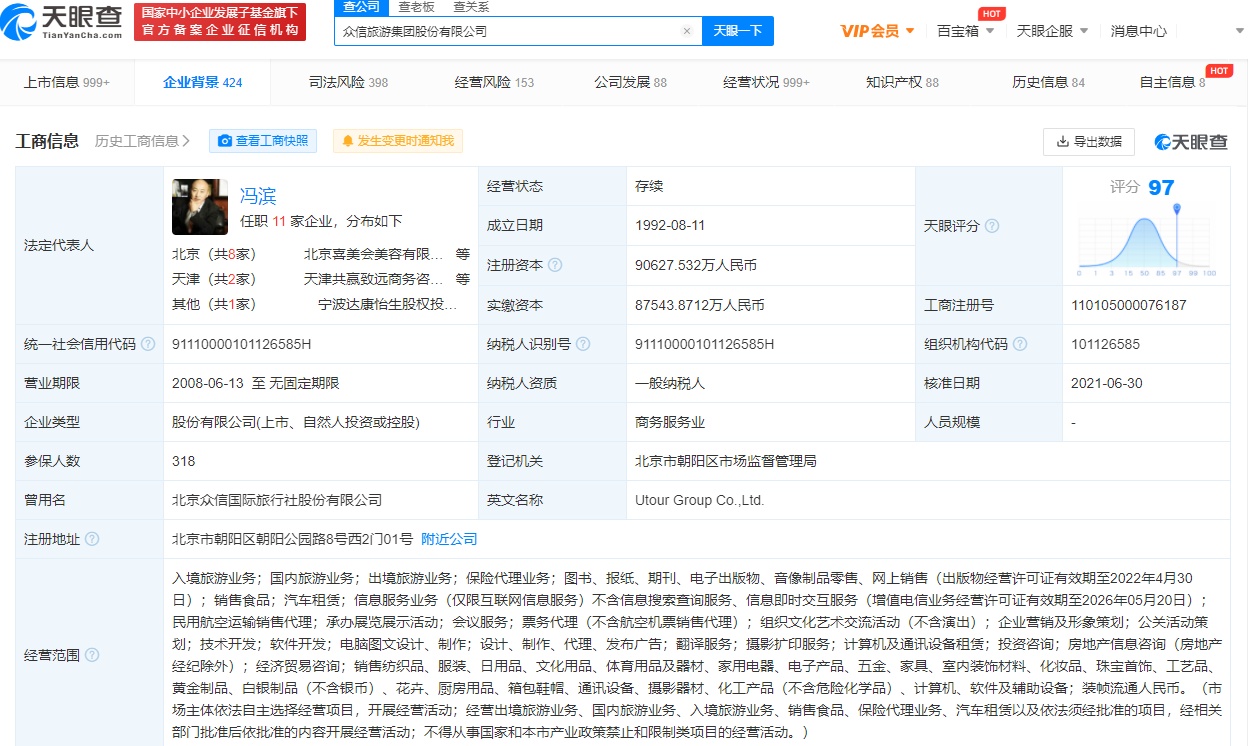Click the 天眼一下 search button
Viewport: 1248px width, 746px height.
738,31
